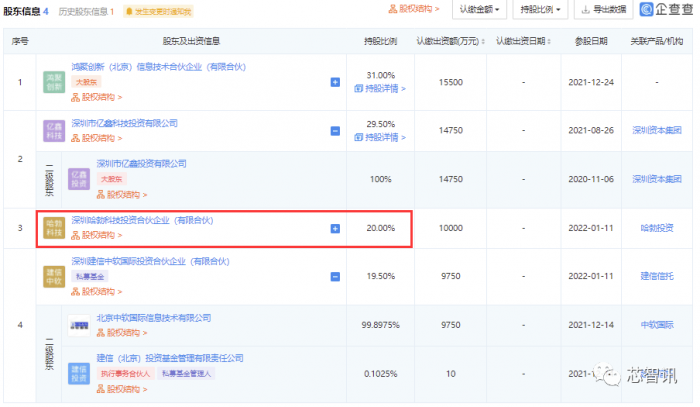Select the 19.50% shareholding cell
Image resolution: width=700 pixels, height=407 pixels.
pyautogui.click(x=380, y=276)
